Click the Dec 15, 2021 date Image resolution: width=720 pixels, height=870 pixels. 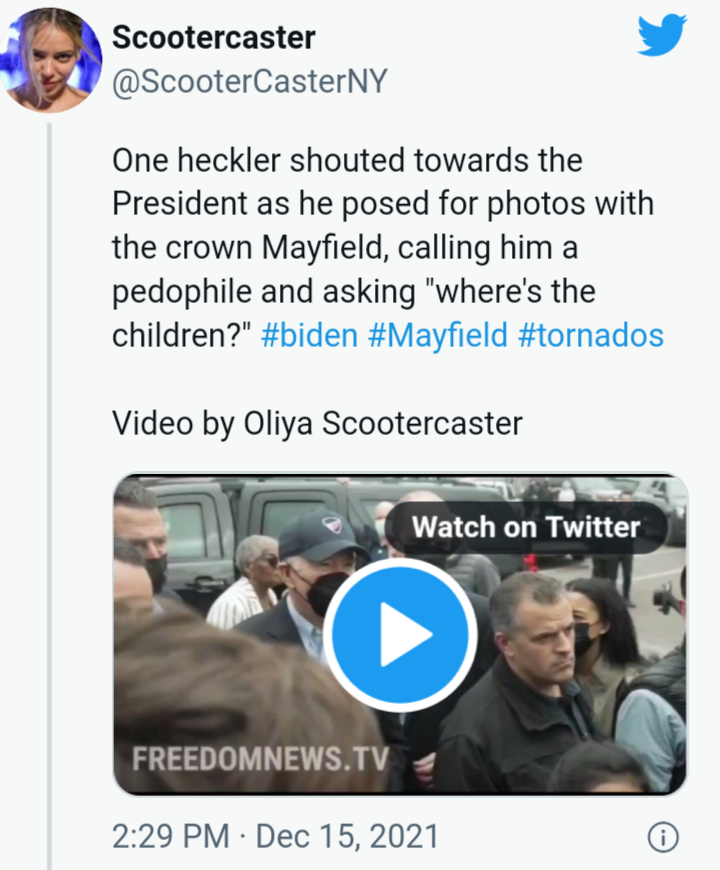[347, 836]
